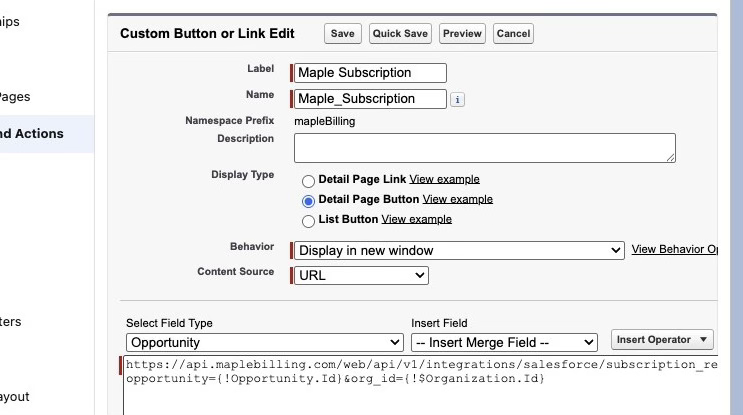Screen dimensions: 743x415
Task: Select Detail Page Button radio option
Action: 309,200
